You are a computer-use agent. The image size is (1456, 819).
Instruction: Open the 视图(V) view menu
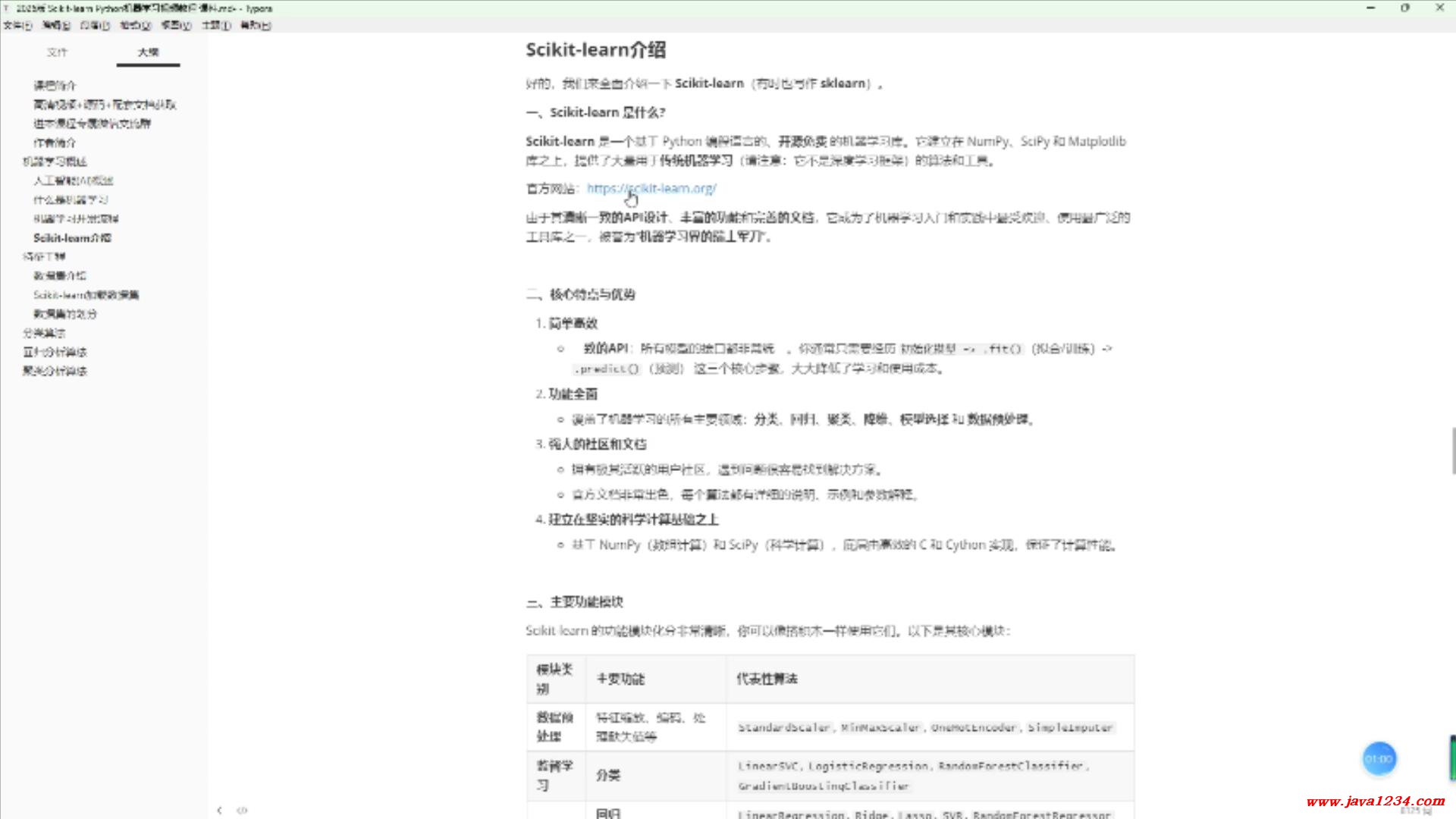pyautogui.click(x=176, y=25)
